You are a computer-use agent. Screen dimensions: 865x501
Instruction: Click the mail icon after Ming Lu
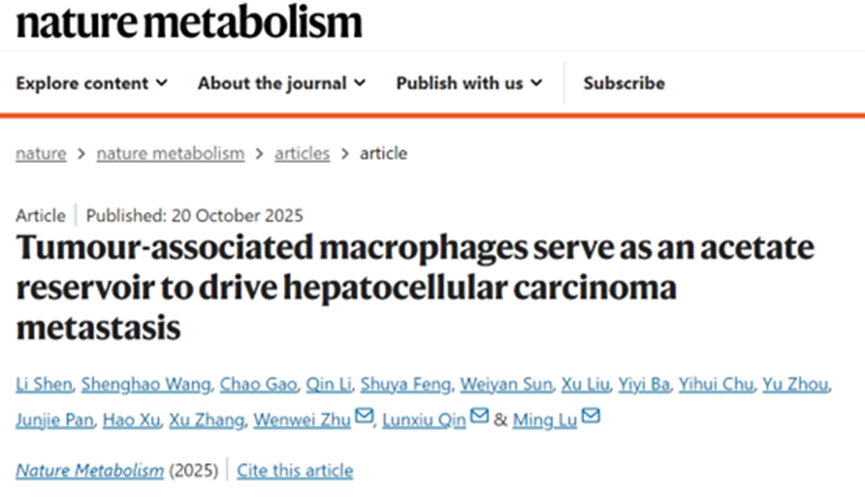[591, 415]
